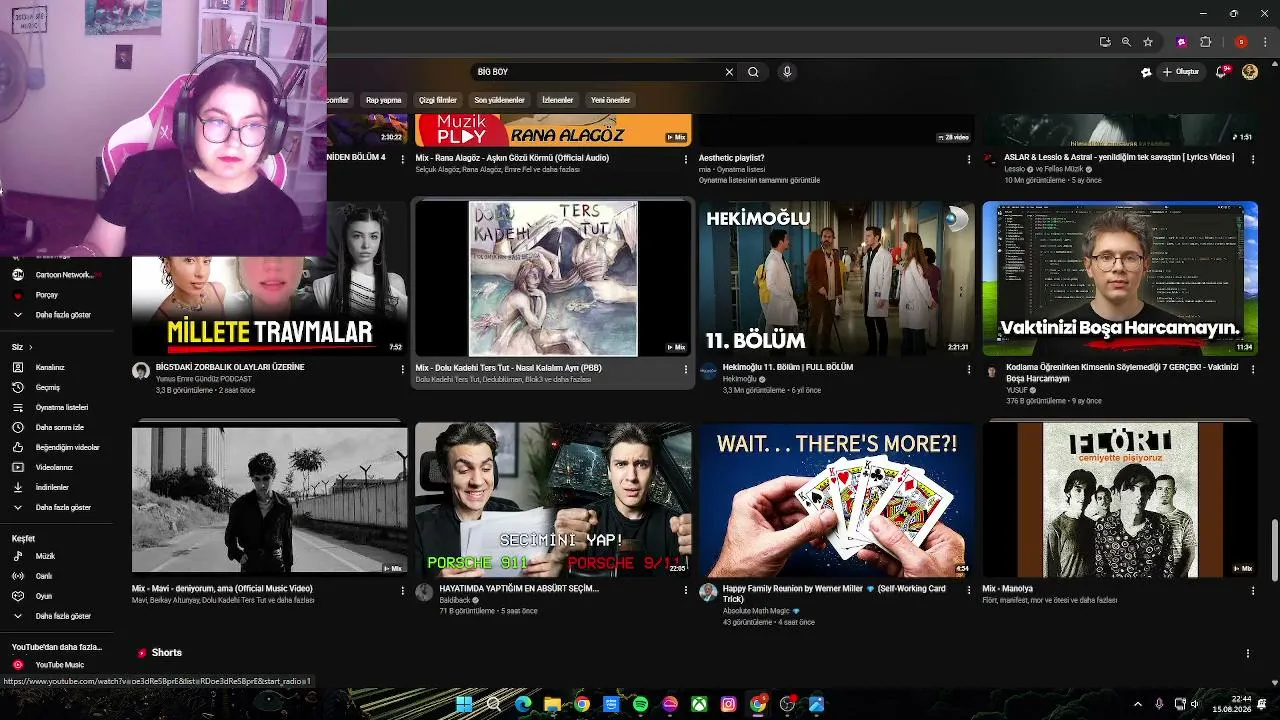Open Windows Start menu

point(464,704)
